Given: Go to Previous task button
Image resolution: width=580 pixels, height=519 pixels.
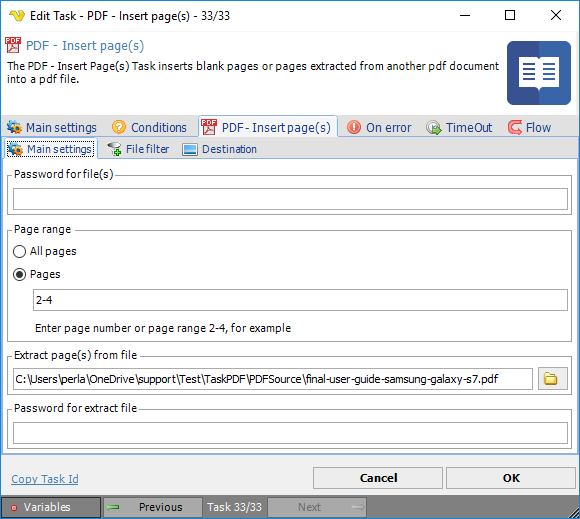Looking at the screenshot, I should [x=152, y=507].
